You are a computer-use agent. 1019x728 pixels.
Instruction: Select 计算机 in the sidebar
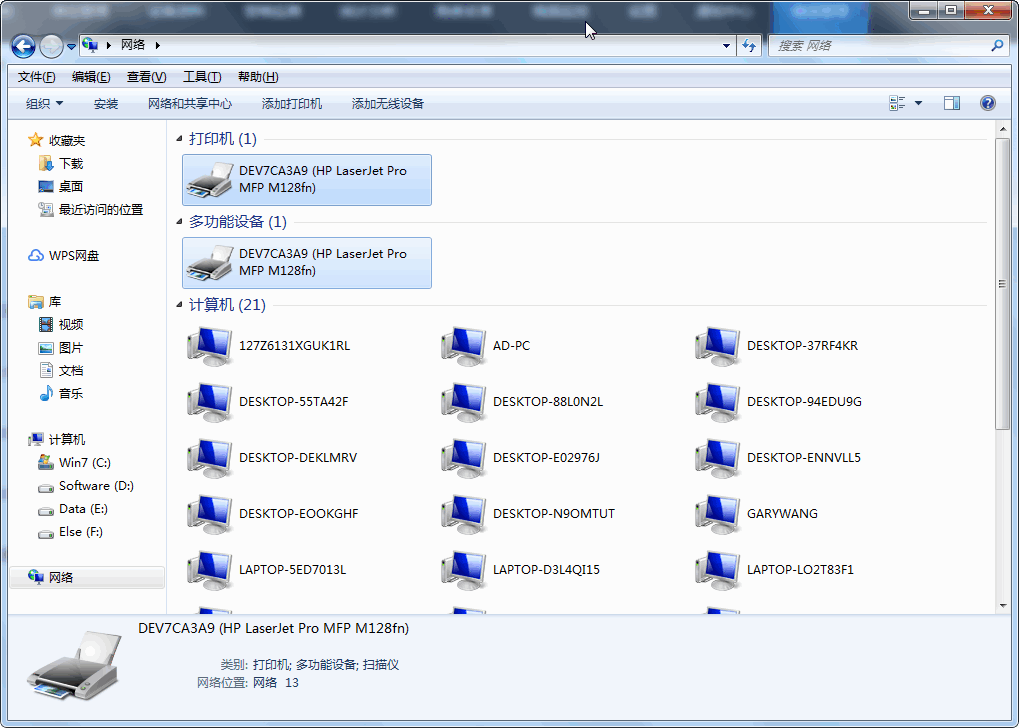(x=57, y=440)
